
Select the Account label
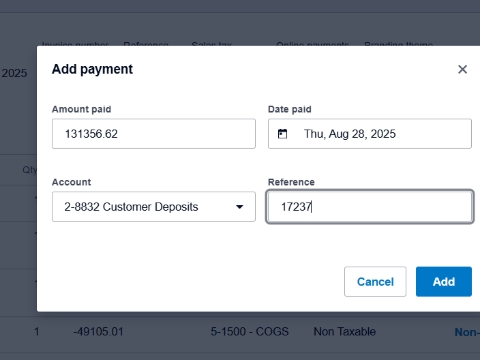coord(71,182)
